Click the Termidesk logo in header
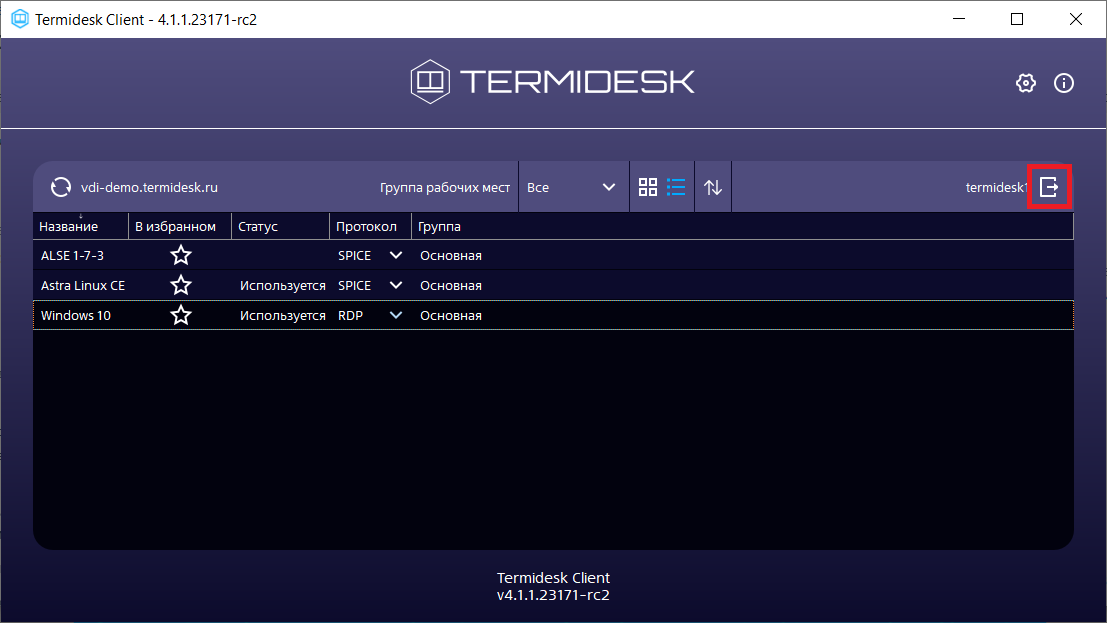This screenshot has width=1107, height=623. (x=552, y=82)
